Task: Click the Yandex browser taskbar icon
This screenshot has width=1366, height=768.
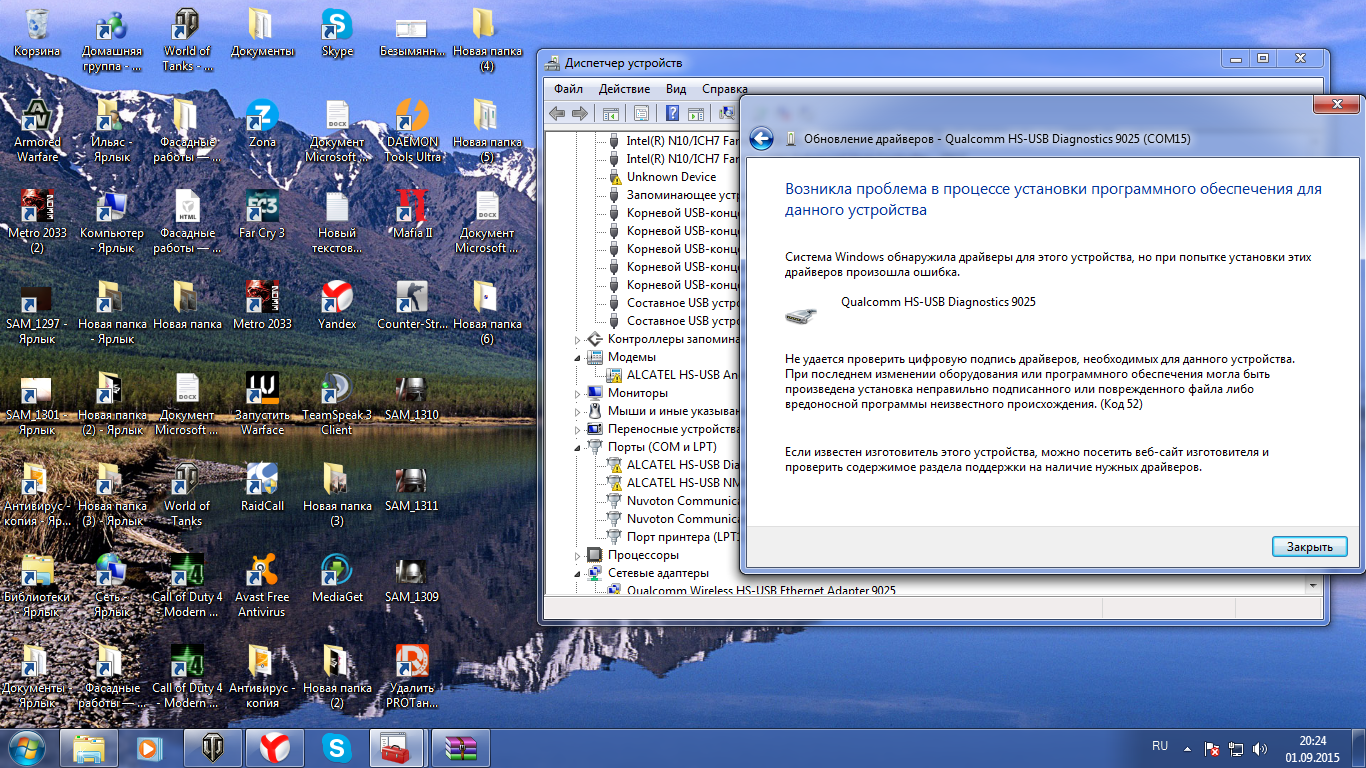Action: [275, 747]
